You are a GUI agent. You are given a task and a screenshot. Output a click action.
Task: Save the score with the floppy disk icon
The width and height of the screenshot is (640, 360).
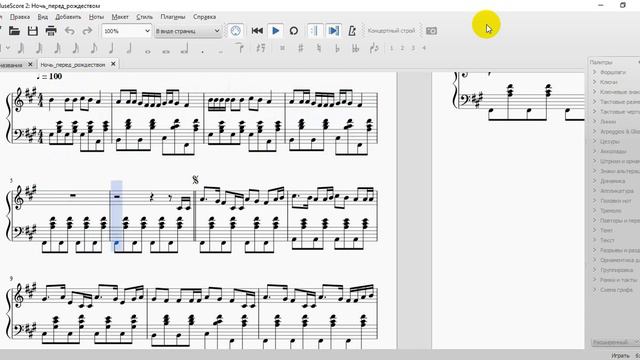click(x=33, y=31)
